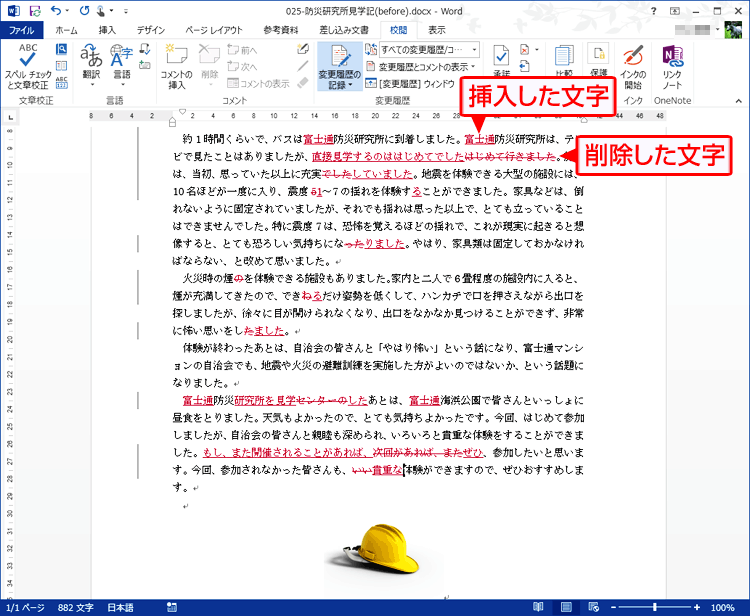Viewport: 750px width, 616px height.
Task: Open the すべての変更履歴/コメント display dropdown
Action: [x=429, y=49]
